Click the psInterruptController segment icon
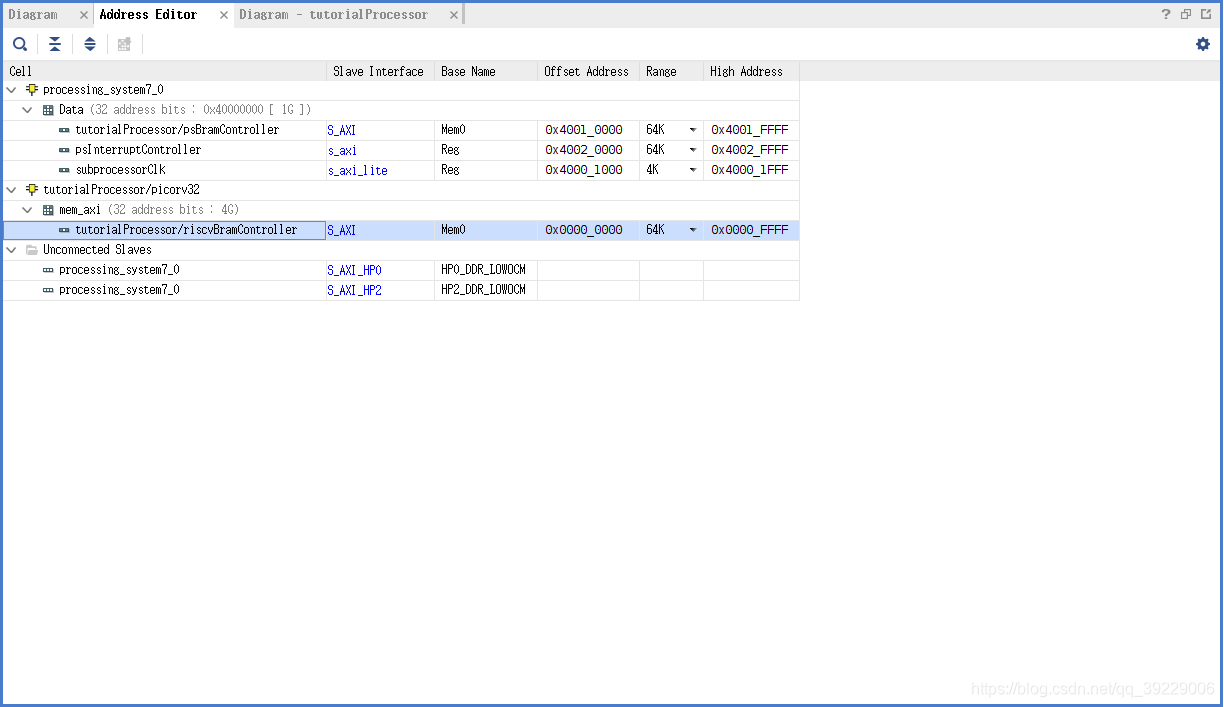Image resolution: width=1224 pixels, height=707 pixels. [x=64, y=150]
